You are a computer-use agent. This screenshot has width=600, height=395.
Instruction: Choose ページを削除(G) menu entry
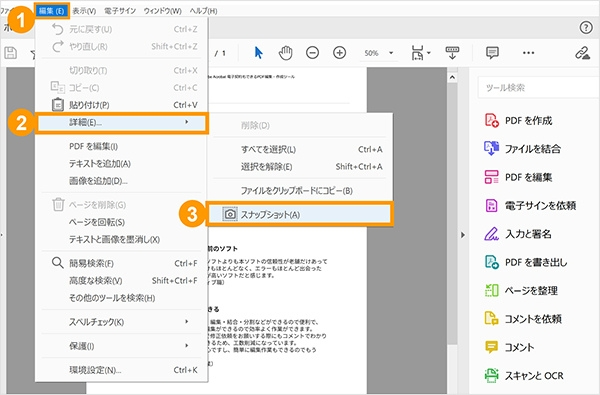[x=122, y=205]
